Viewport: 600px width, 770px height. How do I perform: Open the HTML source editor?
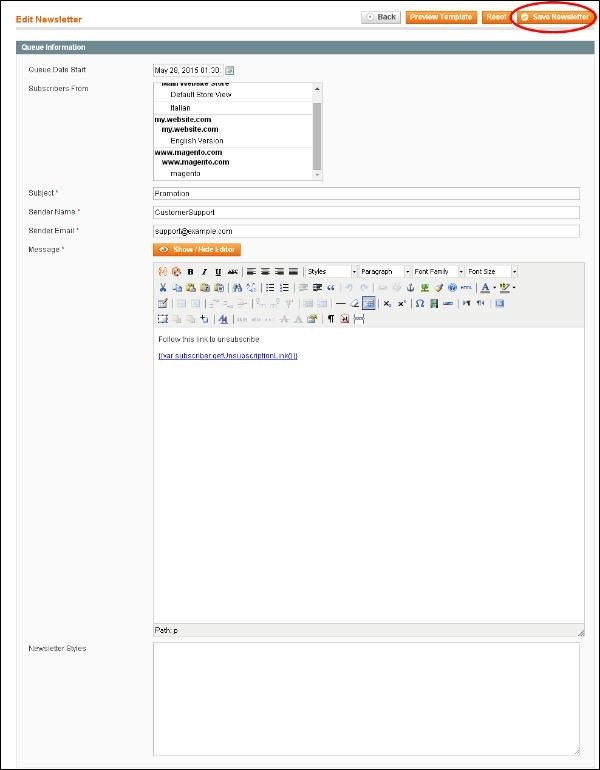point(466,288)
